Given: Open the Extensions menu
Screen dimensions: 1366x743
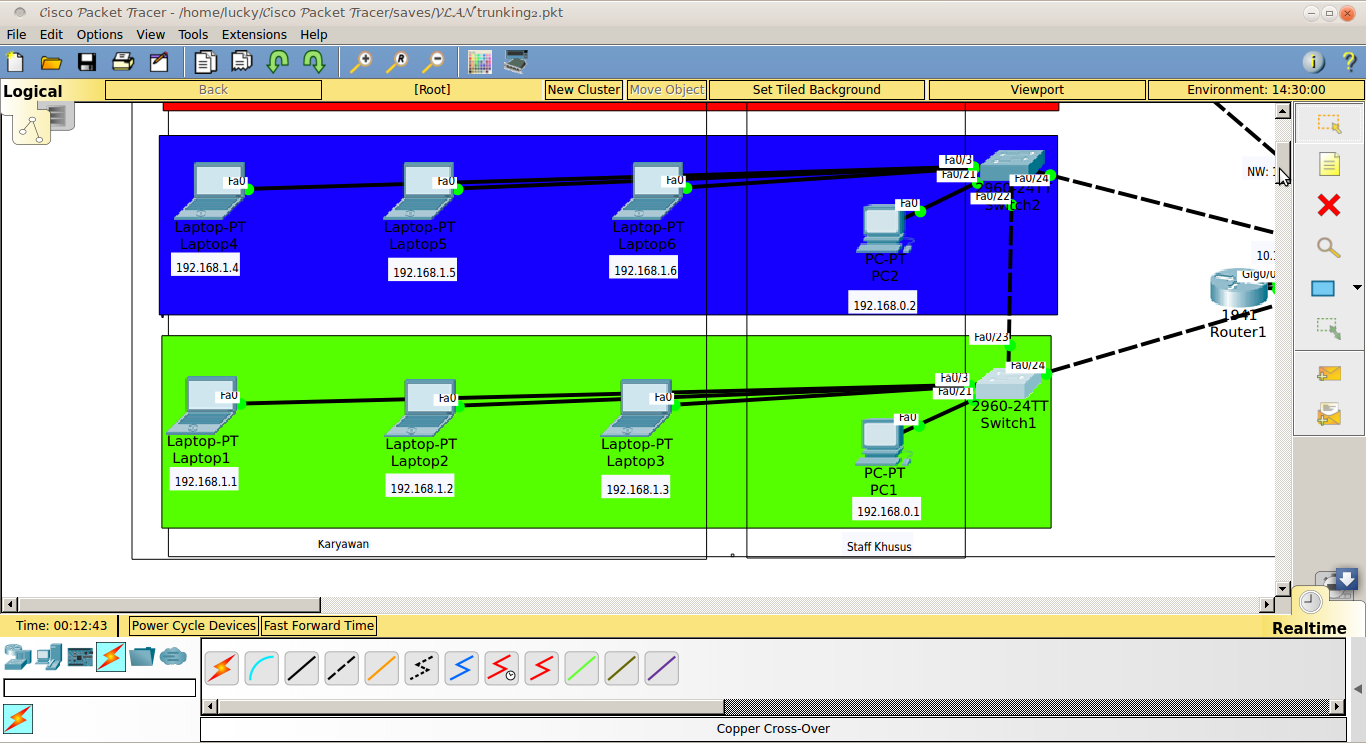Looking at the screenshot, I should [254, 34].
